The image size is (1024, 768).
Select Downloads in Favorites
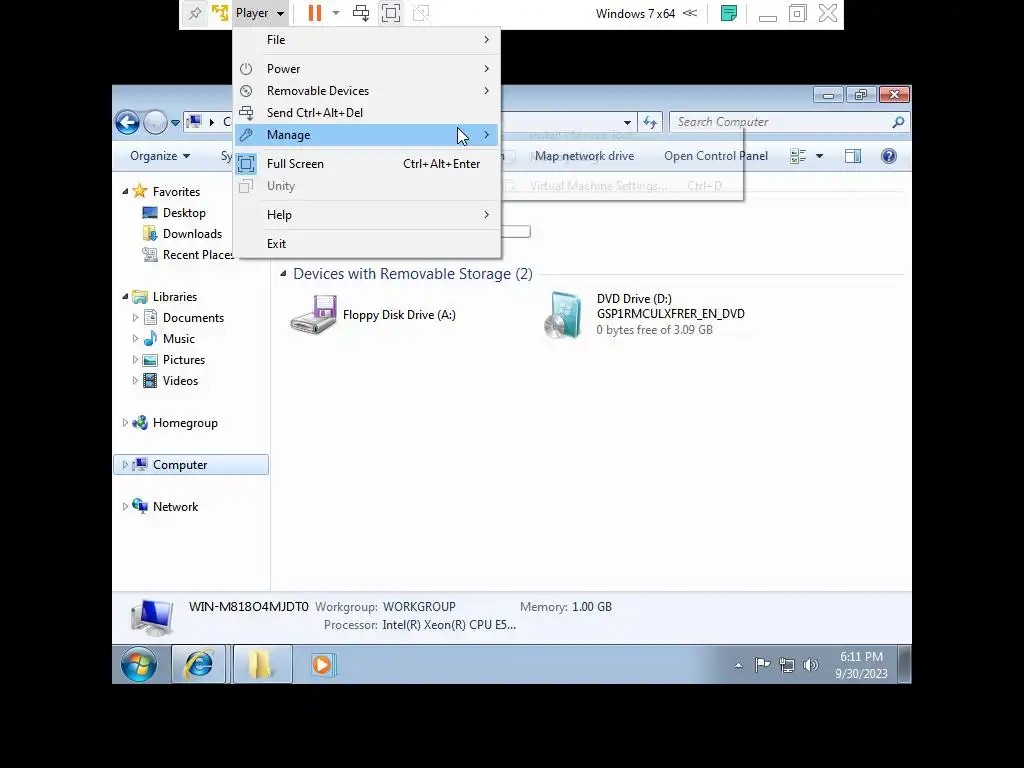click(x=192, y=234)
